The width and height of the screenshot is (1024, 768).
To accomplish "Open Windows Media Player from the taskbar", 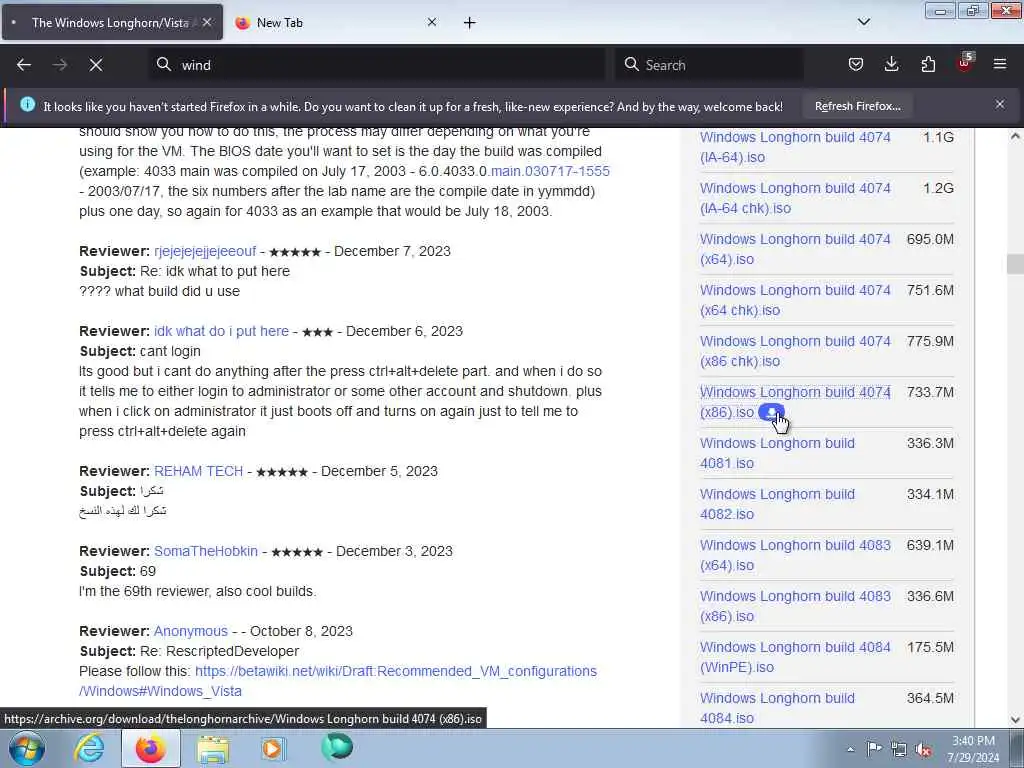I will tap(273, 748).
